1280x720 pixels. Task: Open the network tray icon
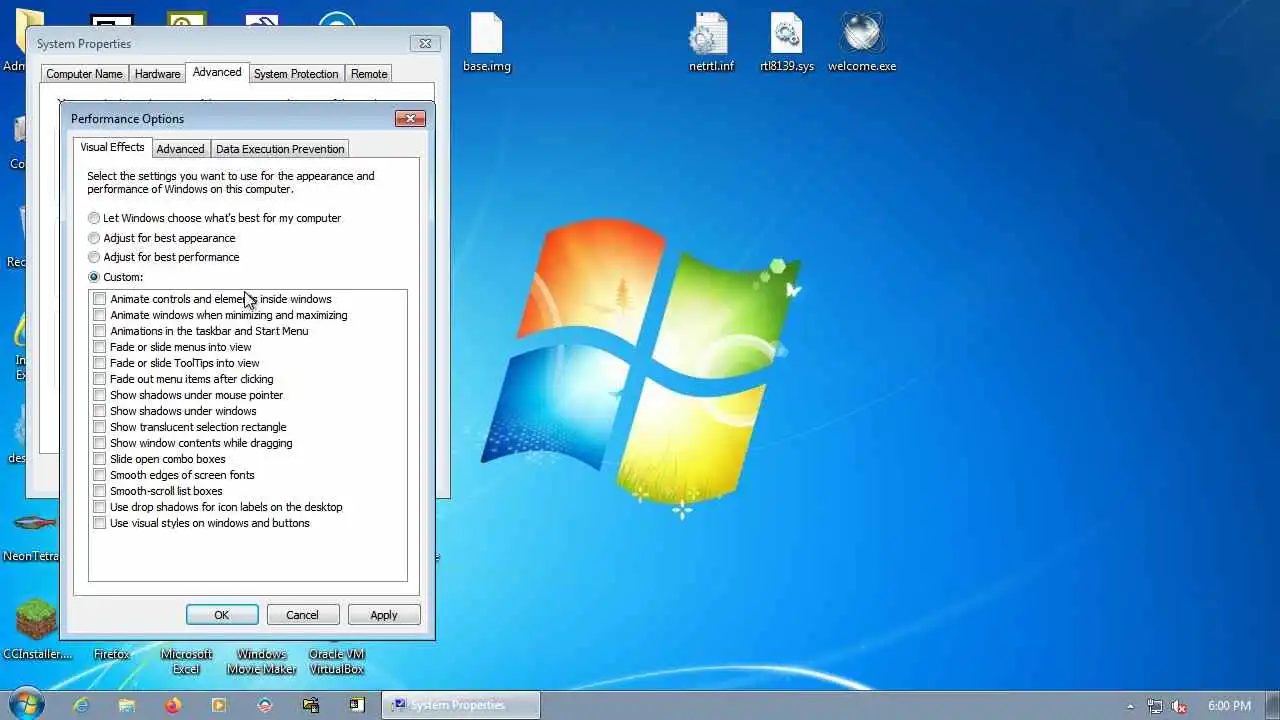[x=1155, y=706]
